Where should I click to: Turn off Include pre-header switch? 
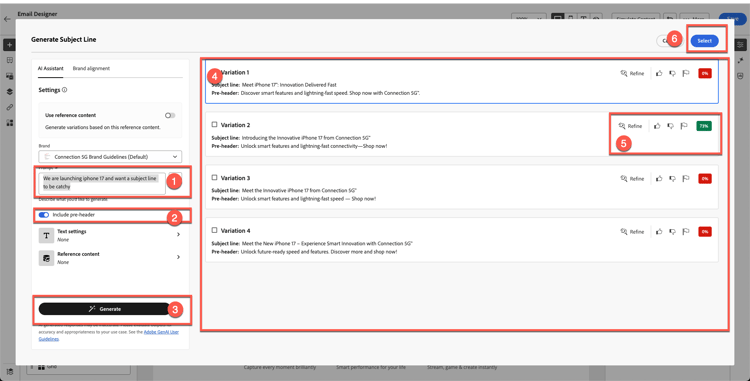[x=44, y=215]
